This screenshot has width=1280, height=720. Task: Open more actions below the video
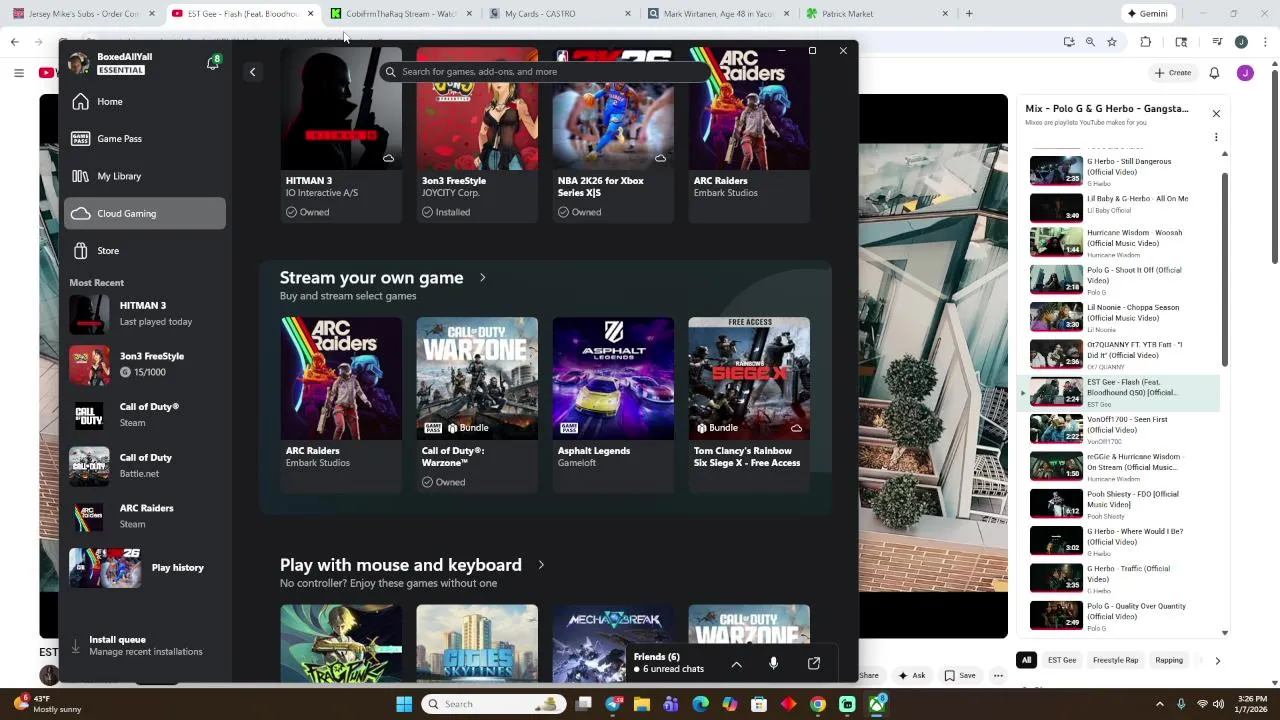tap(998, 676)
